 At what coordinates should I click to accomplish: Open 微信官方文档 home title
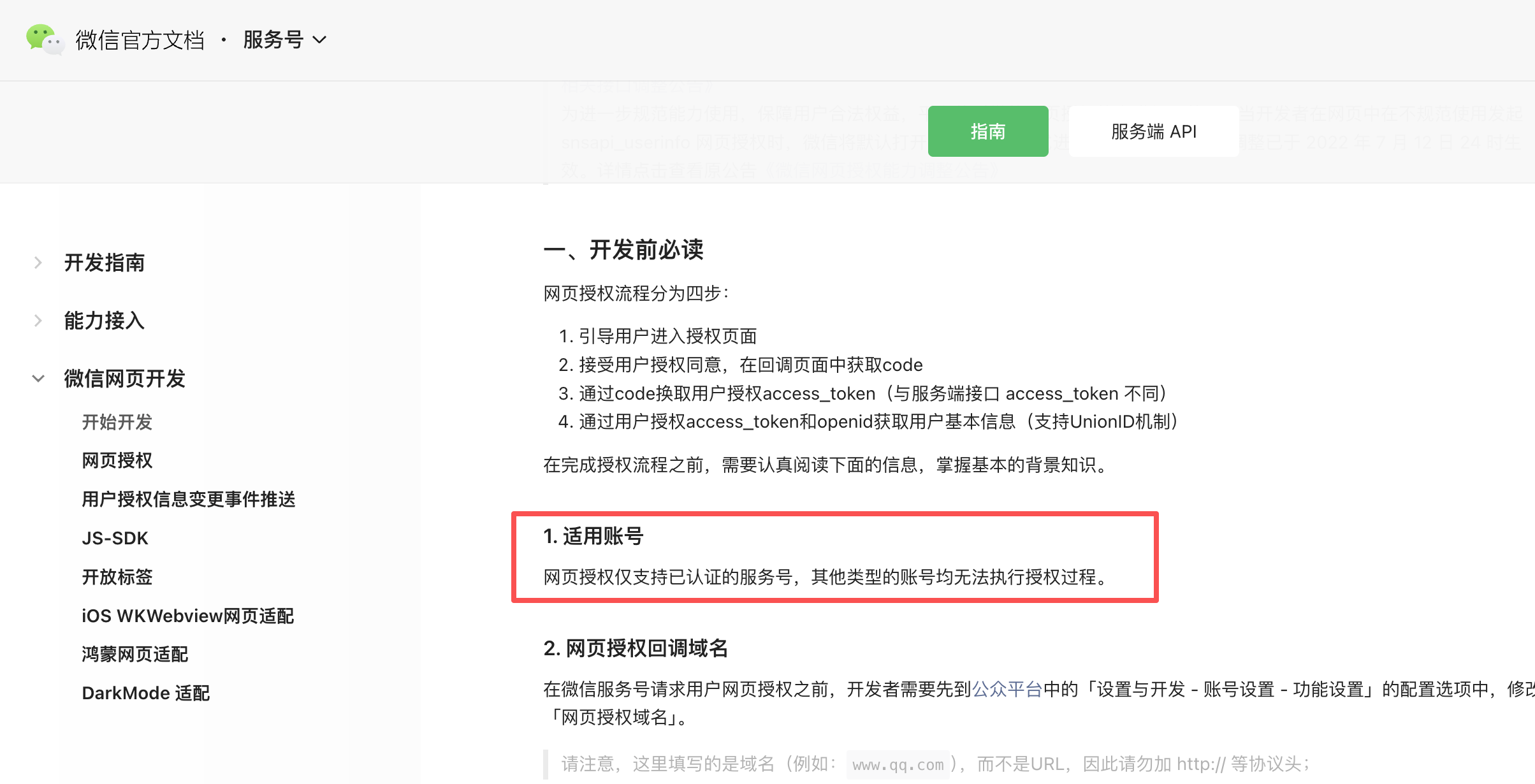[x=140, y=40]
